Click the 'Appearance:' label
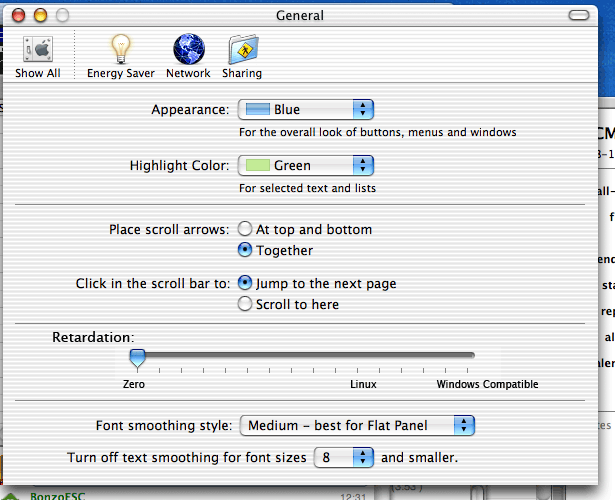 click(x=190, y=109)
